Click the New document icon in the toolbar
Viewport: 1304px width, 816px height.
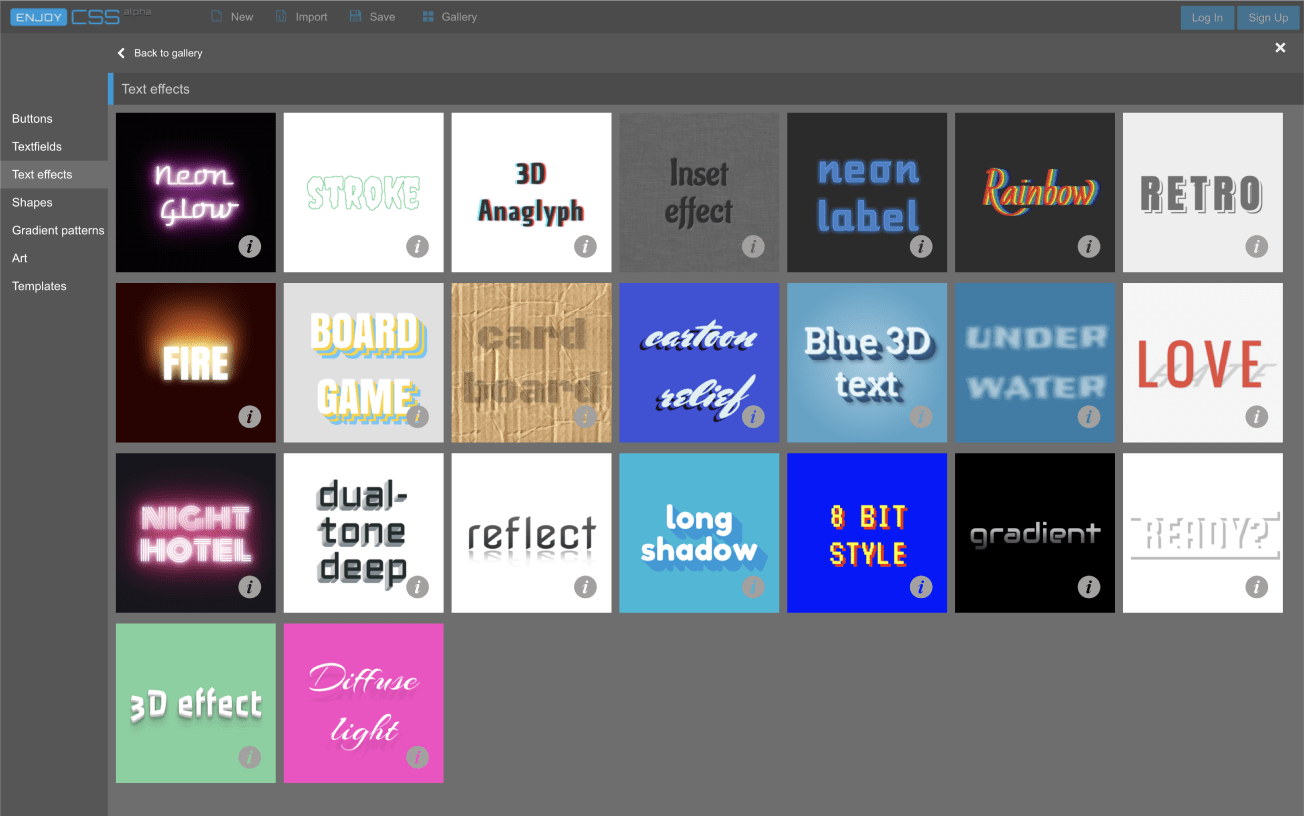[x=216, y=17]
